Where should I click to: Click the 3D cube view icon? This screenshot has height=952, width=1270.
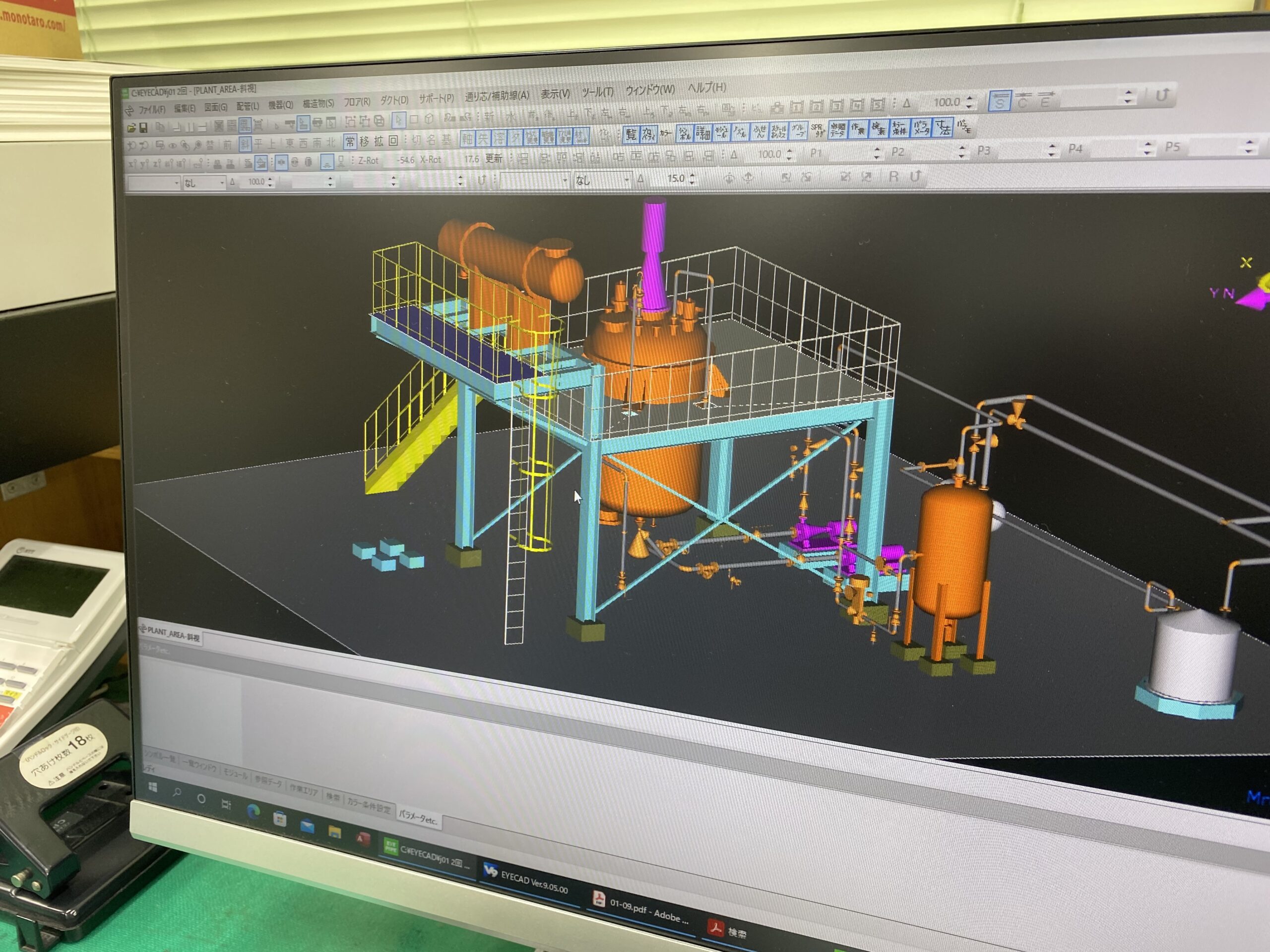tap(429, 119)
